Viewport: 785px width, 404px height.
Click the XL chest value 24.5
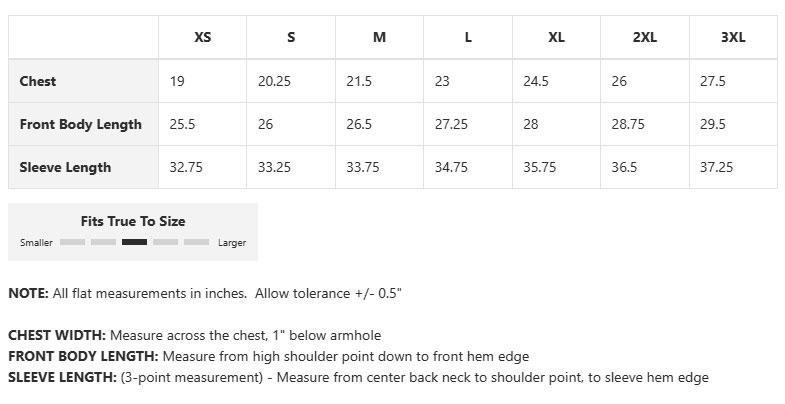coord(536,81)
